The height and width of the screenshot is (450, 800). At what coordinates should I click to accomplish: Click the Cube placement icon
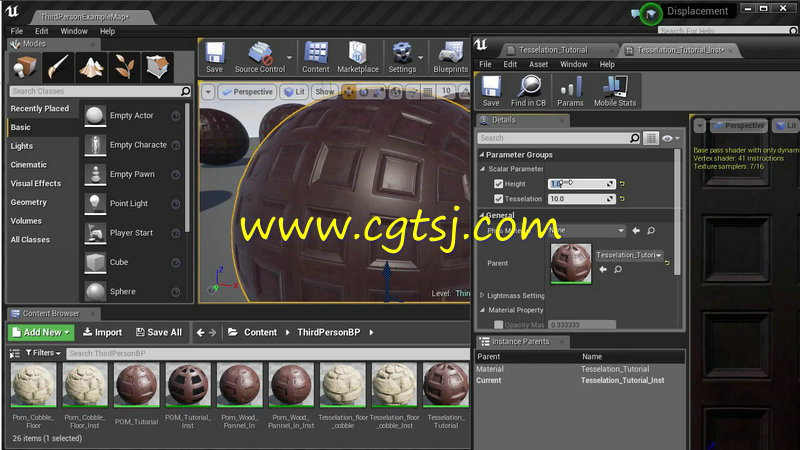95,262
